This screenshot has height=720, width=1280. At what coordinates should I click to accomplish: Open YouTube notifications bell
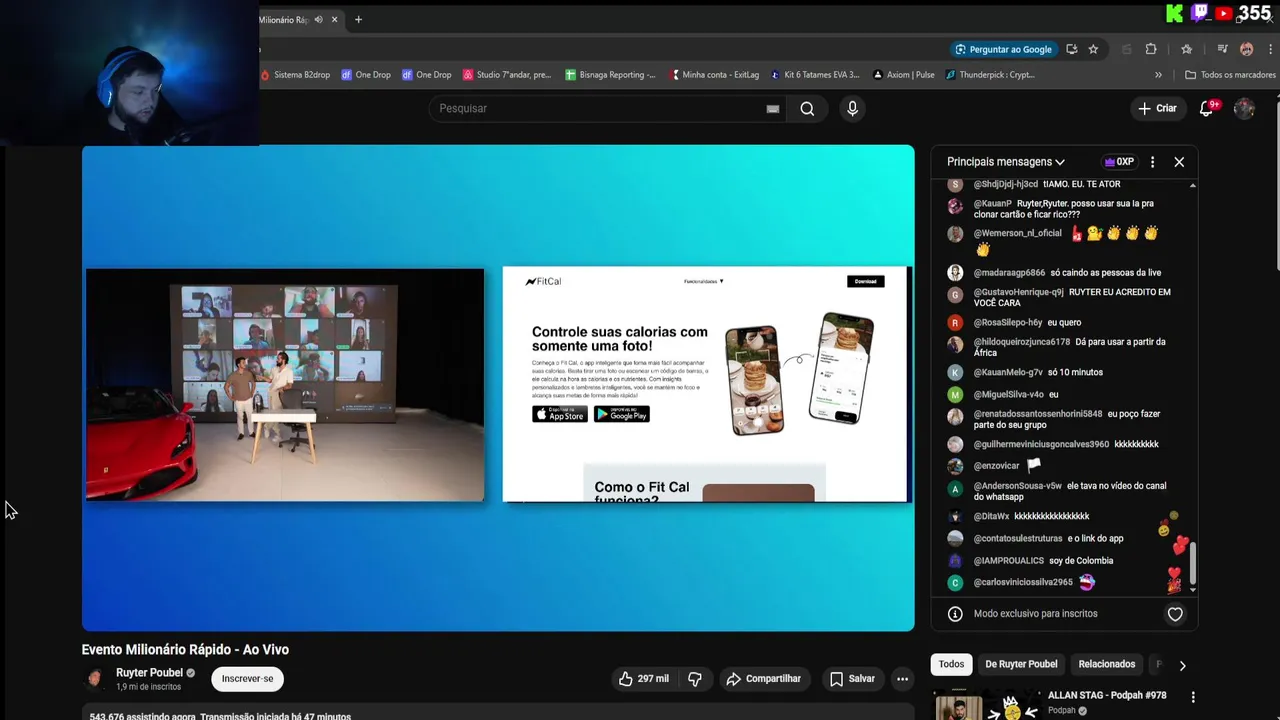click(1207, 108)
